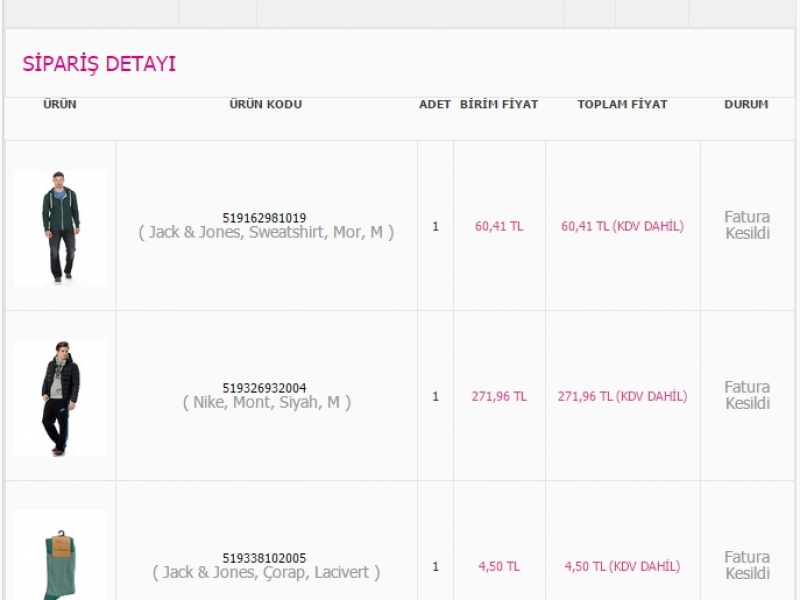Click the BİRİM FİYAT column header

pyautogui.click(x=499, y=104)
